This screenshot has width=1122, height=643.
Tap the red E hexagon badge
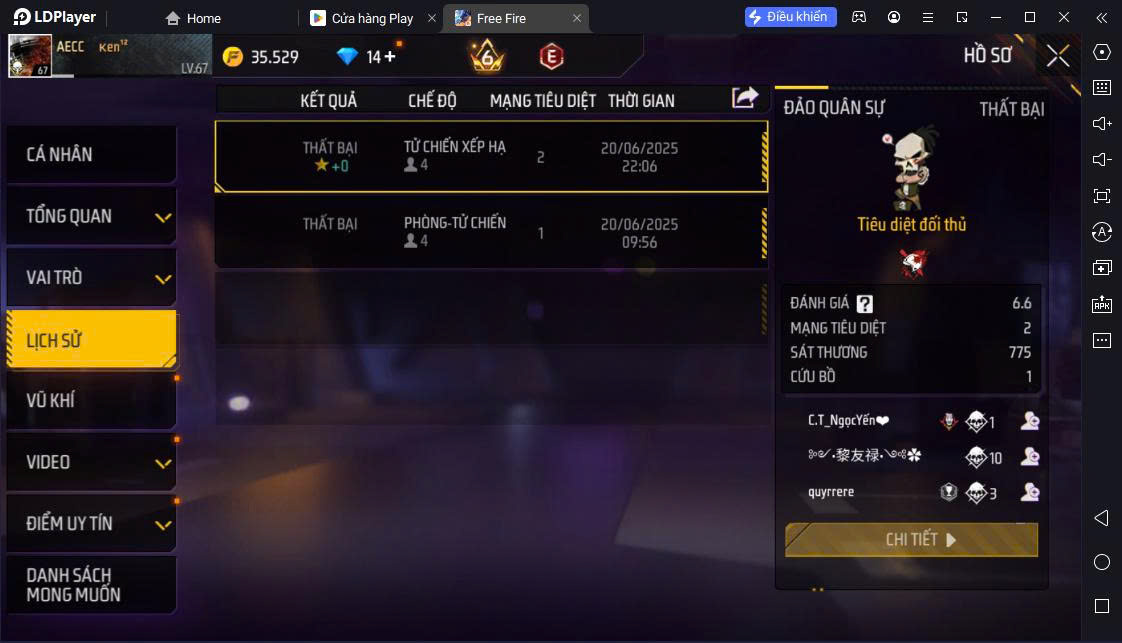[x=551, y=57]
